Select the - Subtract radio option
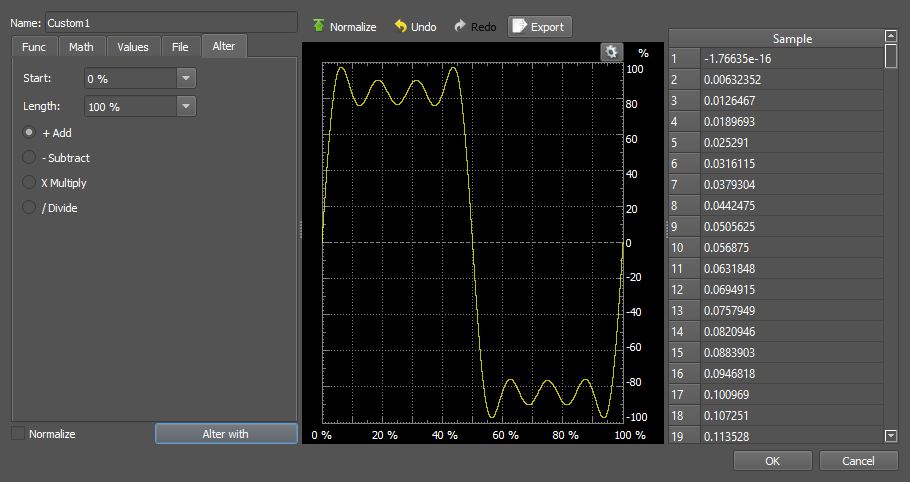912x484 pixels. [29, 158]
